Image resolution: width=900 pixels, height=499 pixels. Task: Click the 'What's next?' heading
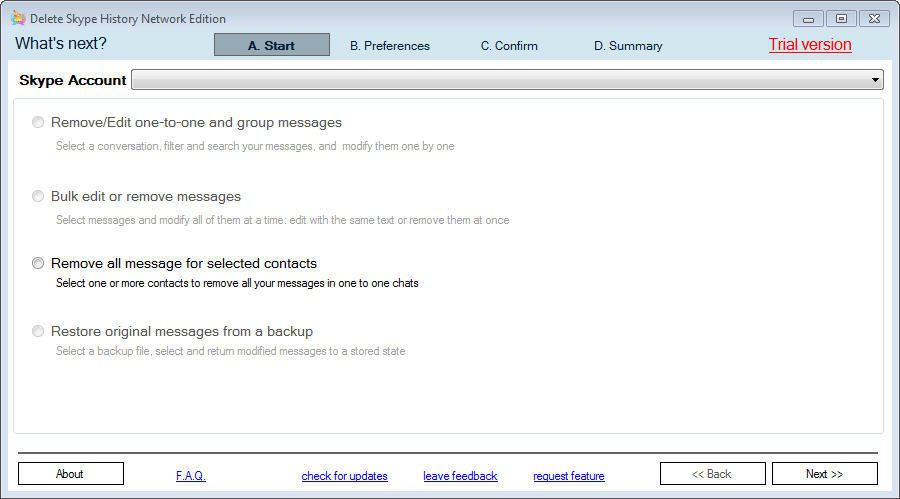tap(61, 43)
